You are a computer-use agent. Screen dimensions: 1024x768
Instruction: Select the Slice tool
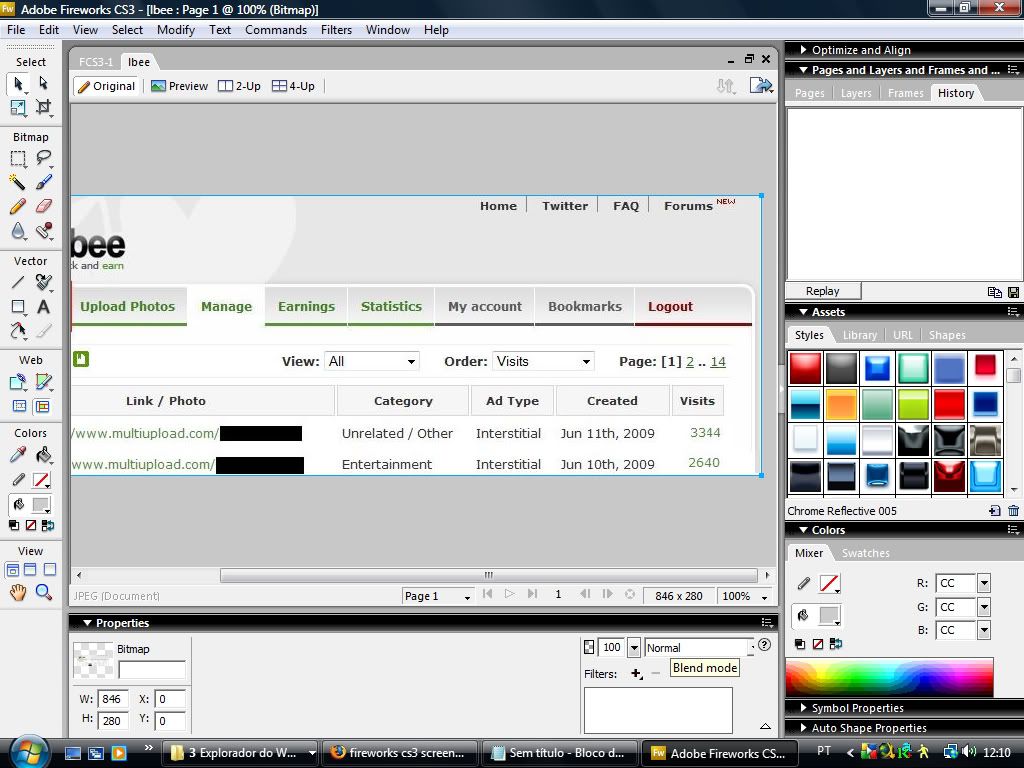(x=44, y=382)
